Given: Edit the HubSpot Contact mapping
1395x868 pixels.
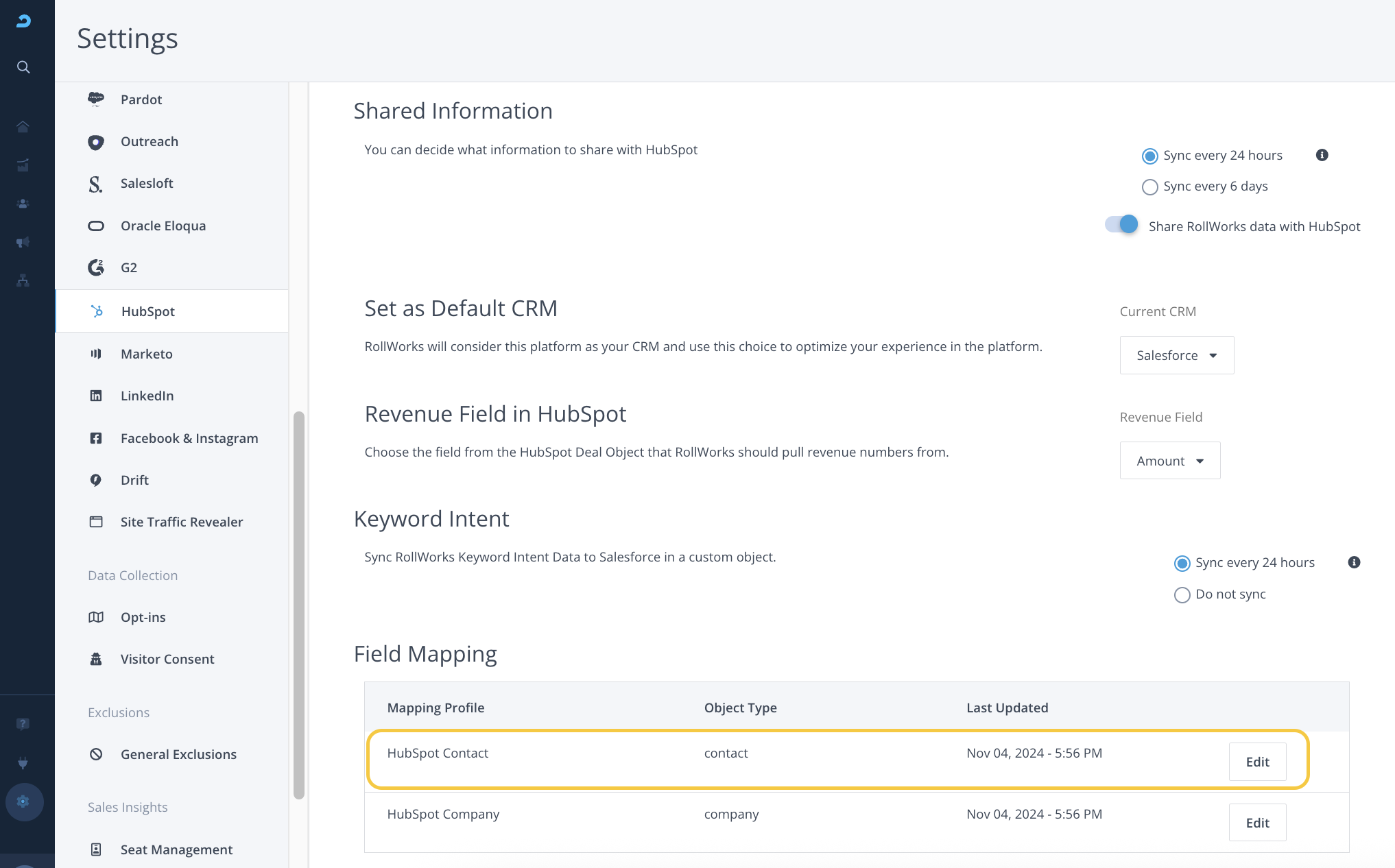Looking at the screenshot, I should pos(1257,762).
